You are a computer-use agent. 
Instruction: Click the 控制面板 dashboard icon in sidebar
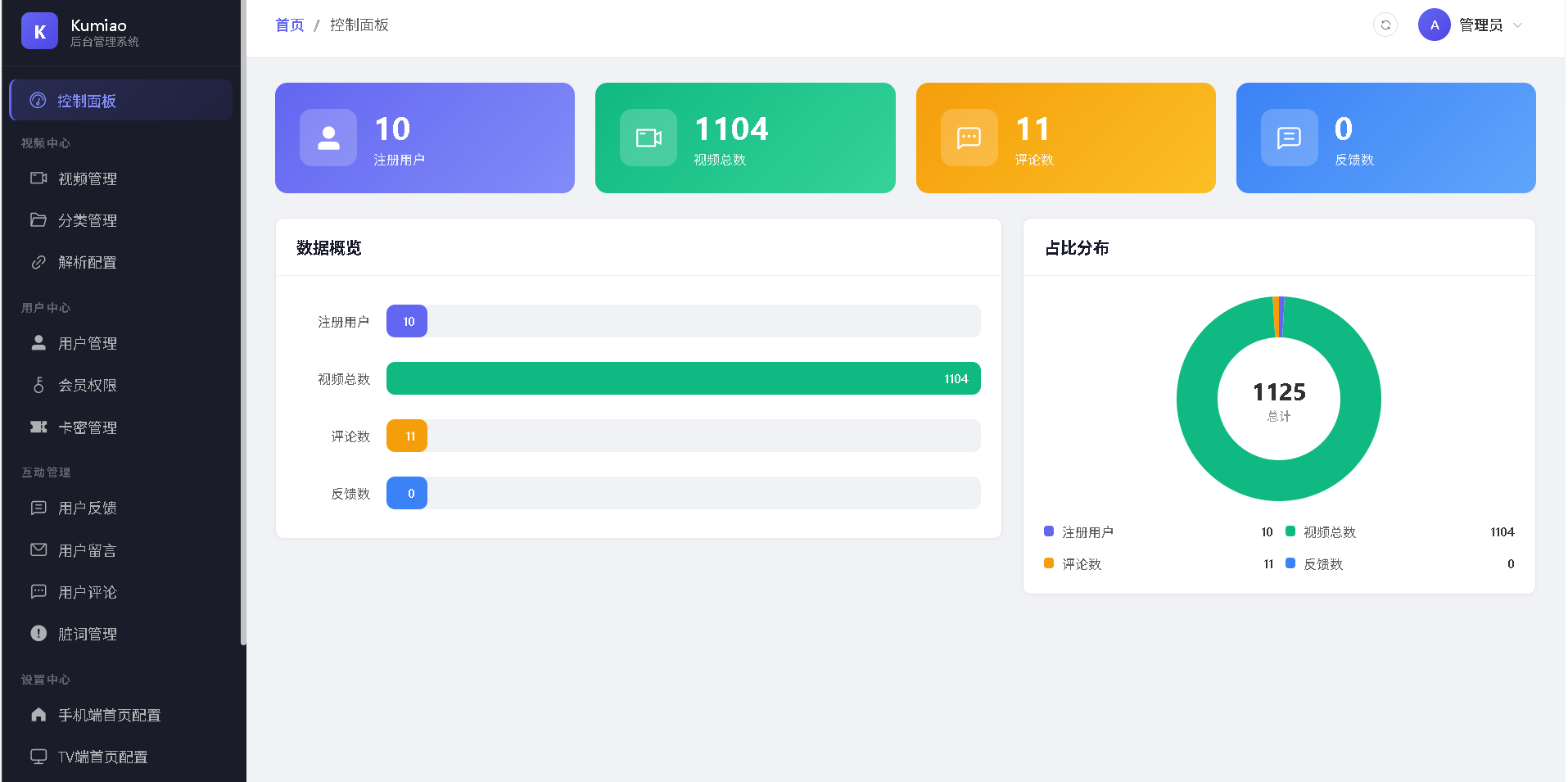pos(38,101)
